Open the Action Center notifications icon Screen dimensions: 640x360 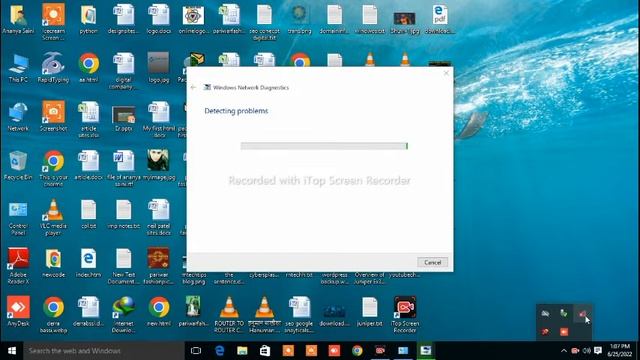[598, 351]
